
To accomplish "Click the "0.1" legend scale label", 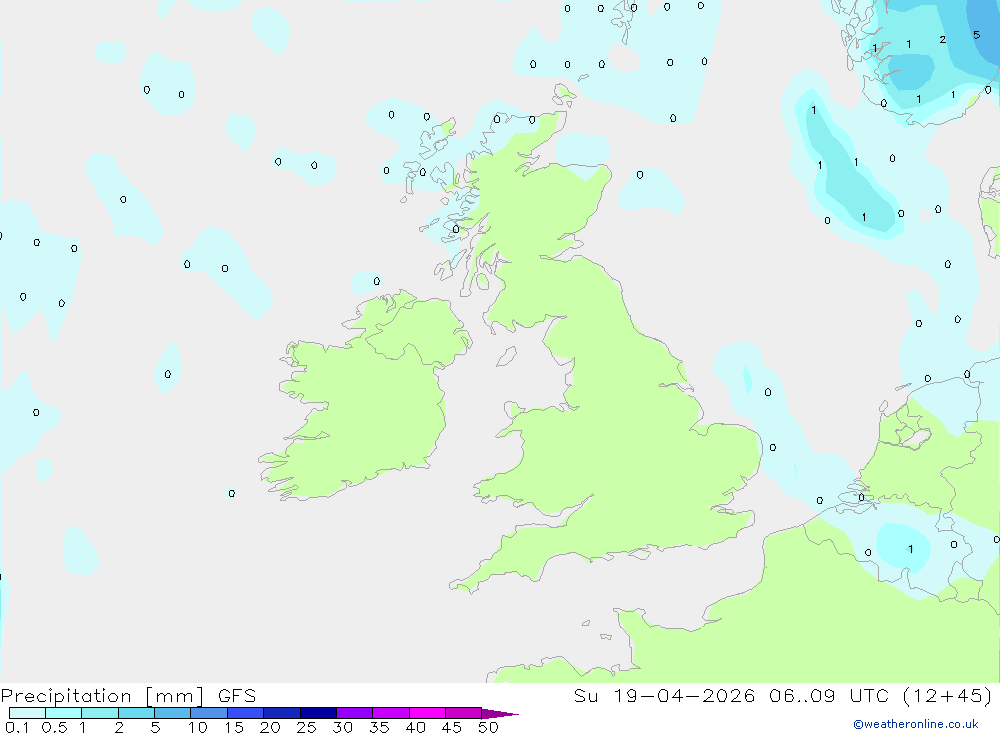I will click(17, 727).
